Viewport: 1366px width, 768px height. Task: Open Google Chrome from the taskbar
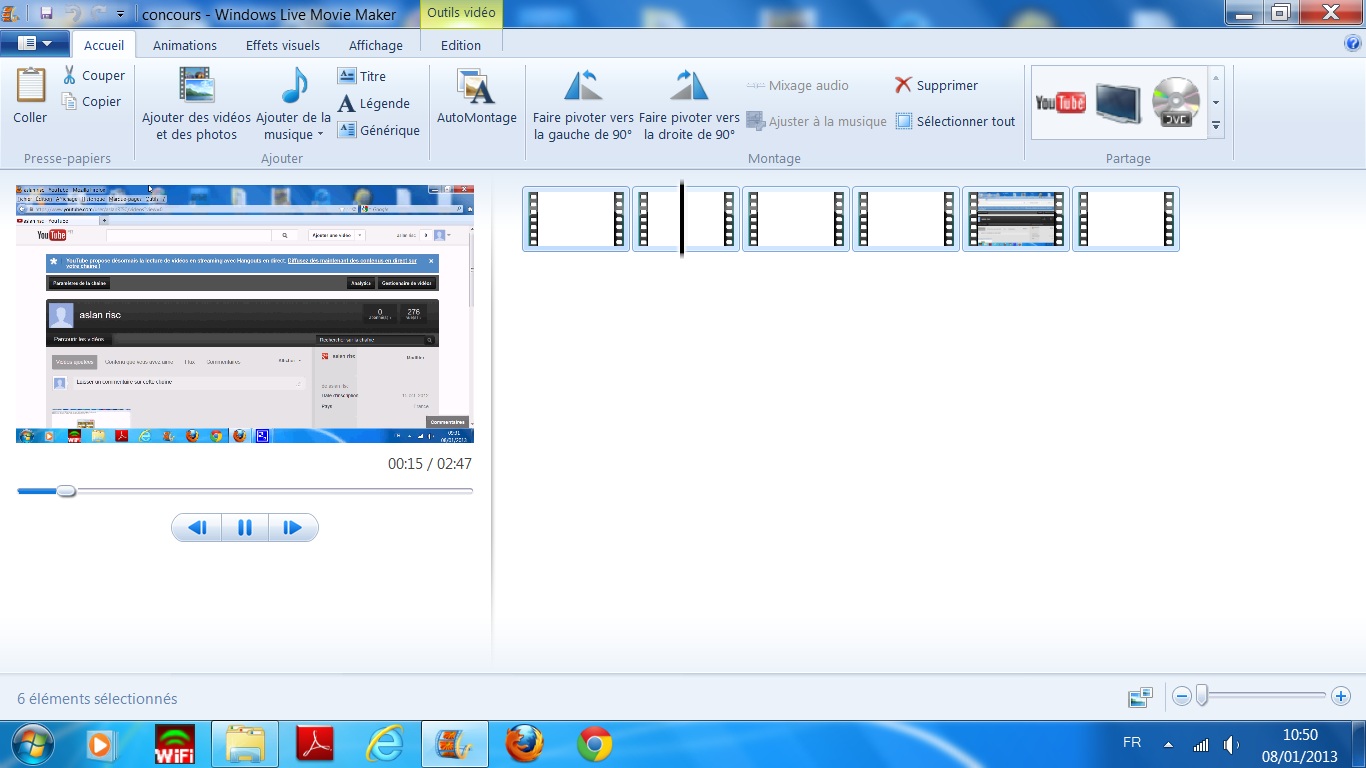[x=595, y=745]
